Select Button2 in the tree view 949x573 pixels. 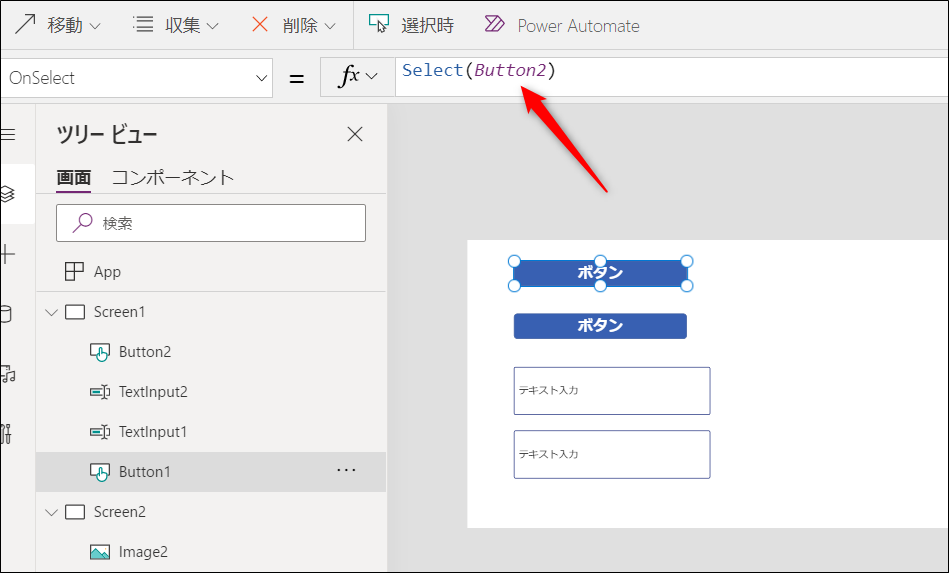click(145, 352)
